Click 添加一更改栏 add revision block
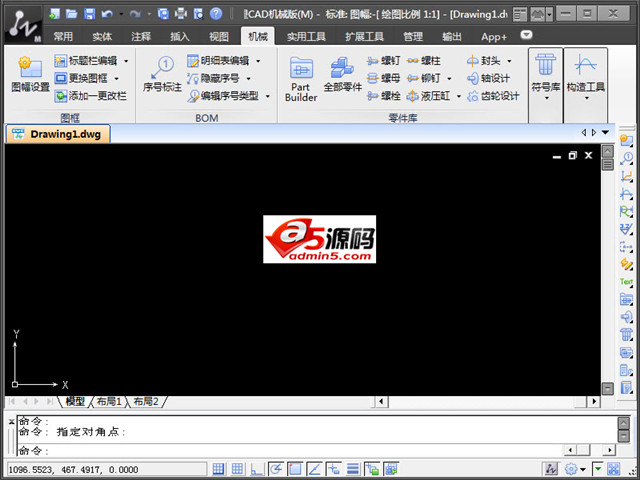The height and width of the screenshot is (480, 640). [x=91, y=96]
